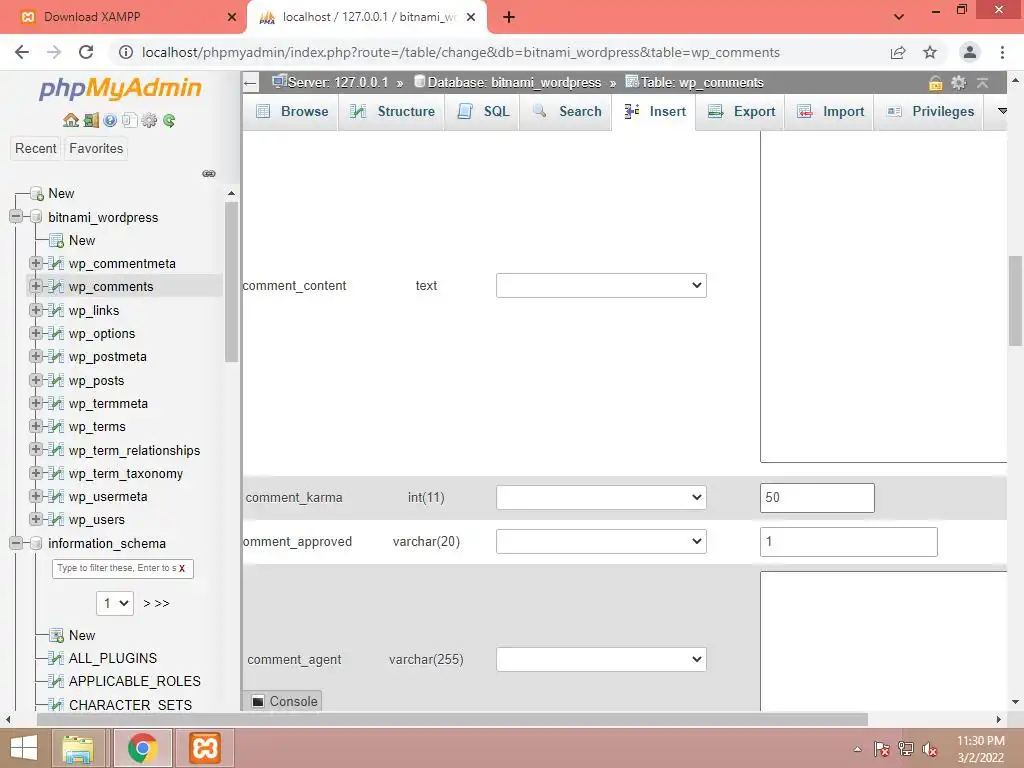Open comment_approved function dropdown
The image size is (1024, 768).
point(601,541)
